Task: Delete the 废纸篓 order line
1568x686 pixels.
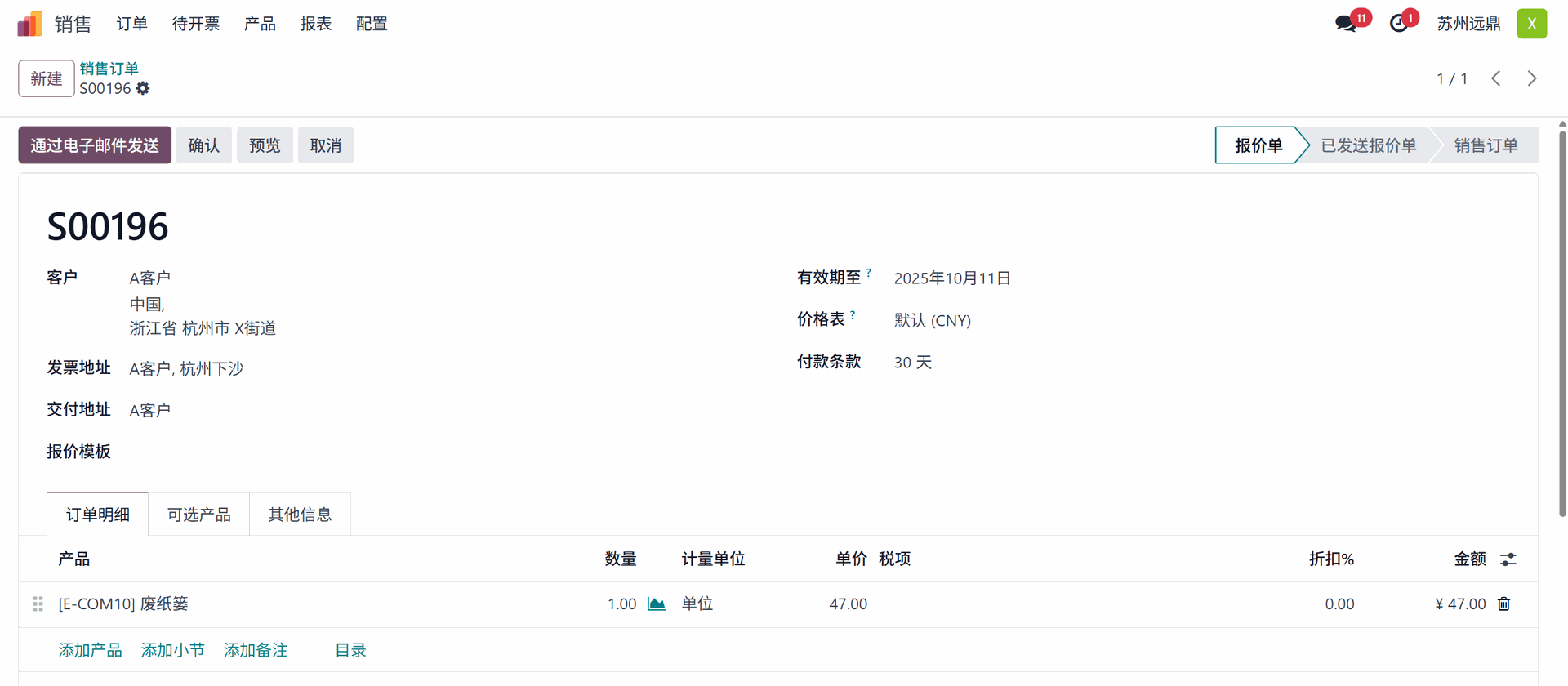Action: coord(1504,604)
